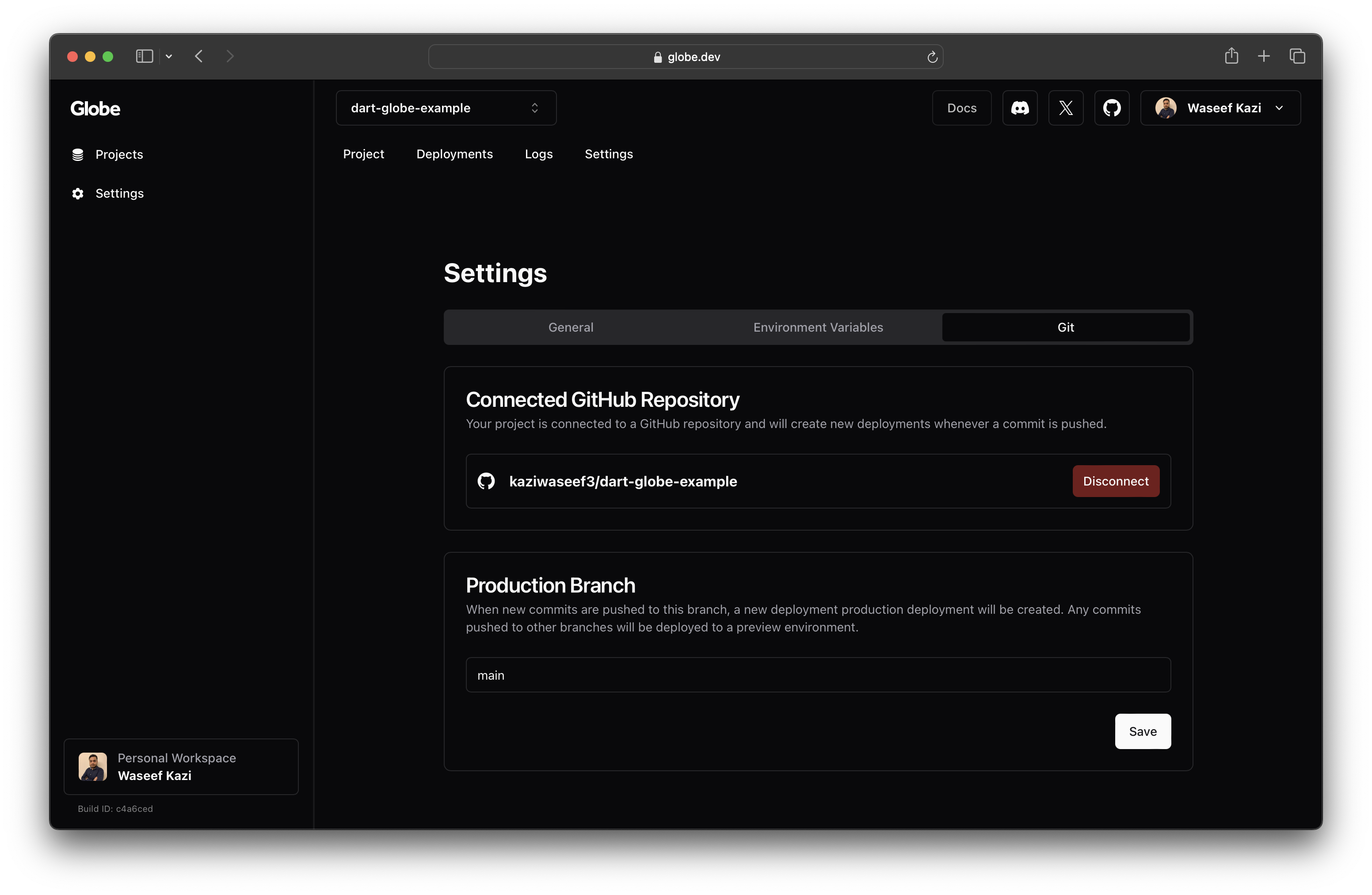The width and height of the screenshot is (1372, 895).
Task: Click the X (Twitter) icon
Action: tap(1065, 108)
